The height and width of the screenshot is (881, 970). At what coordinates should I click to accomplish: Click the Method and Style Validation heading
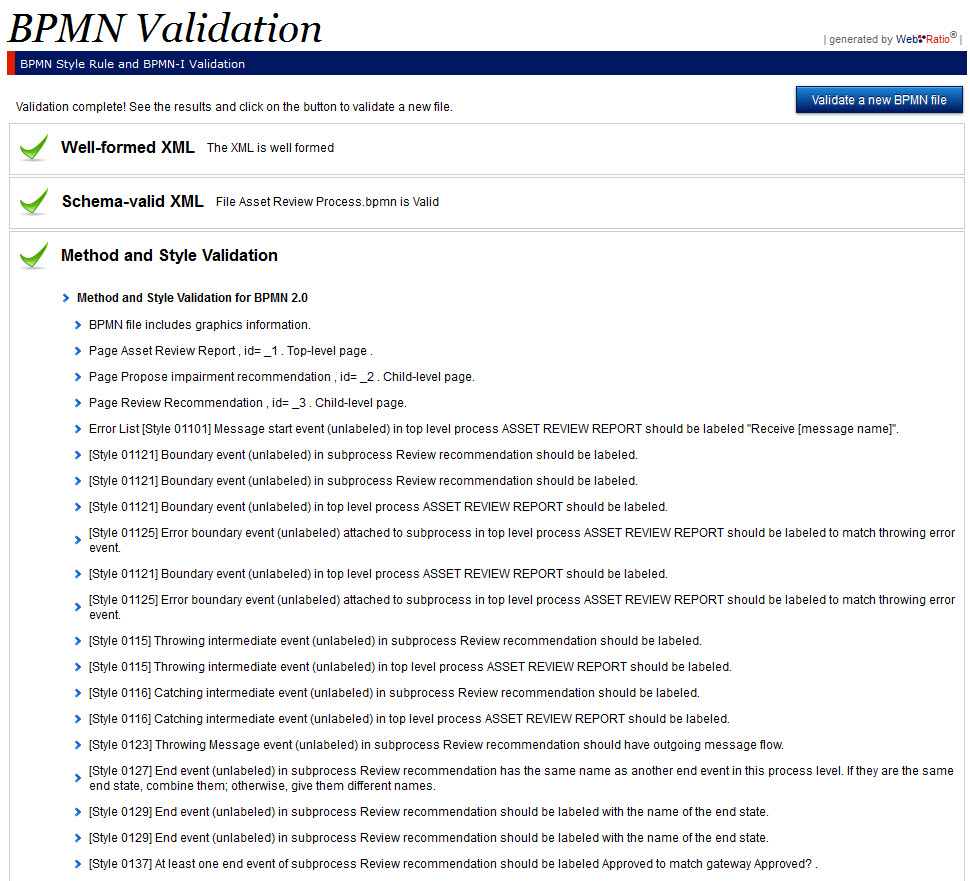point(169,256)
